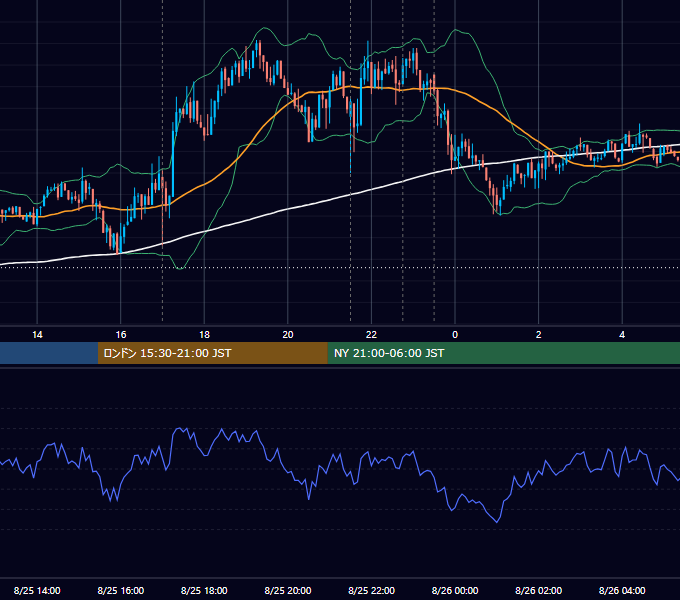Click the 8/25 20:00 date label
680x600 pixels.
(x=288, y=590)
